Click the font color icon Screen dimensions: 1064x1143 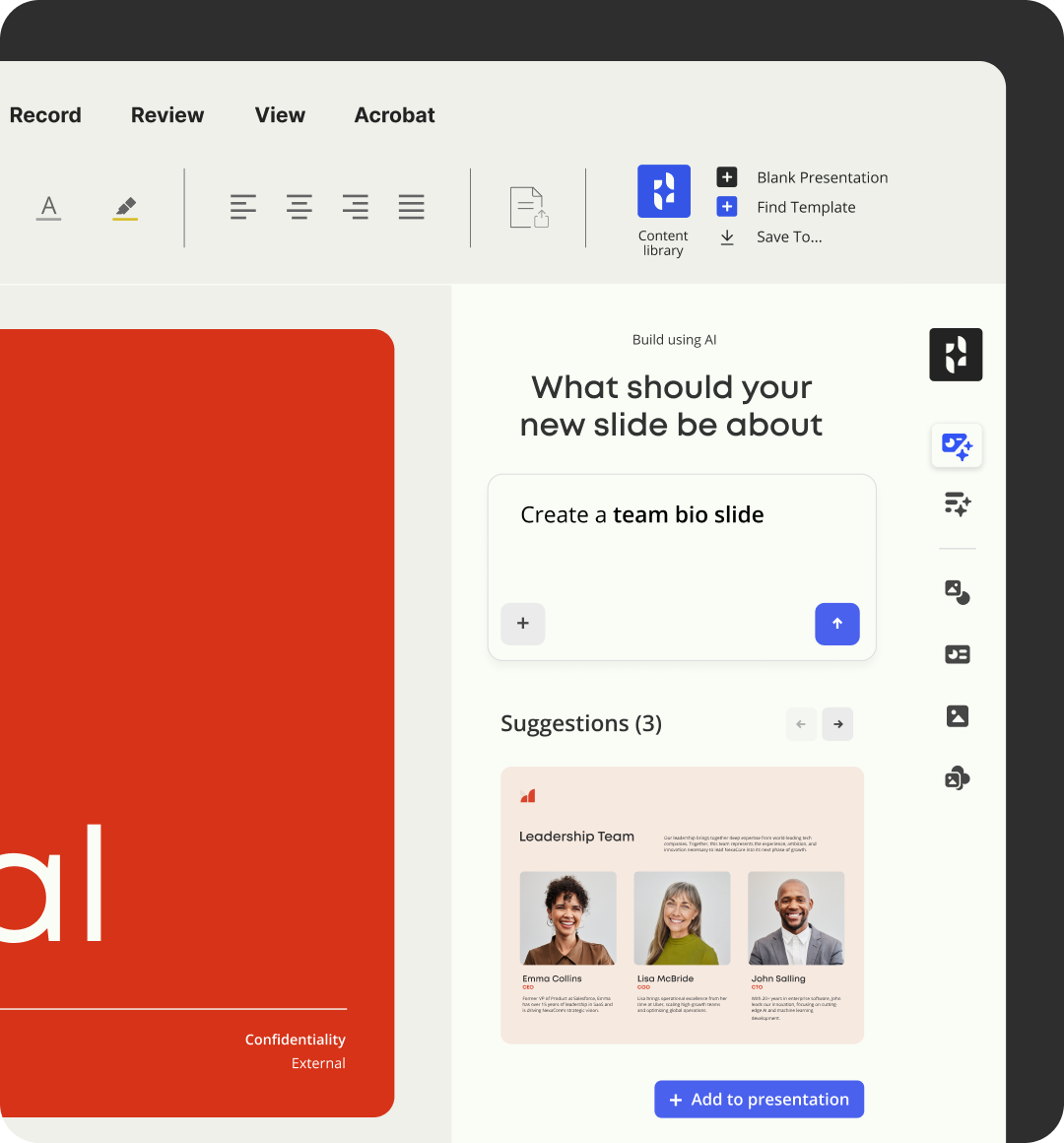point(48,208)
